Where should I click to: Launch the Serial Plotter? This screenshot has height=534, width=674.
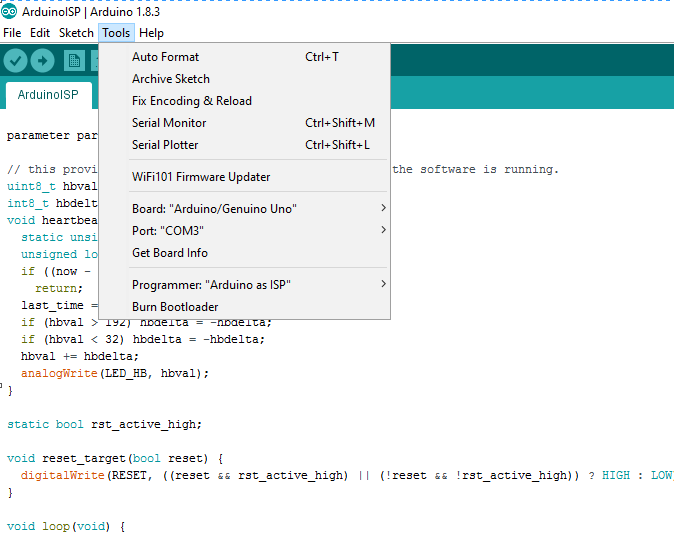coord(165,145)
